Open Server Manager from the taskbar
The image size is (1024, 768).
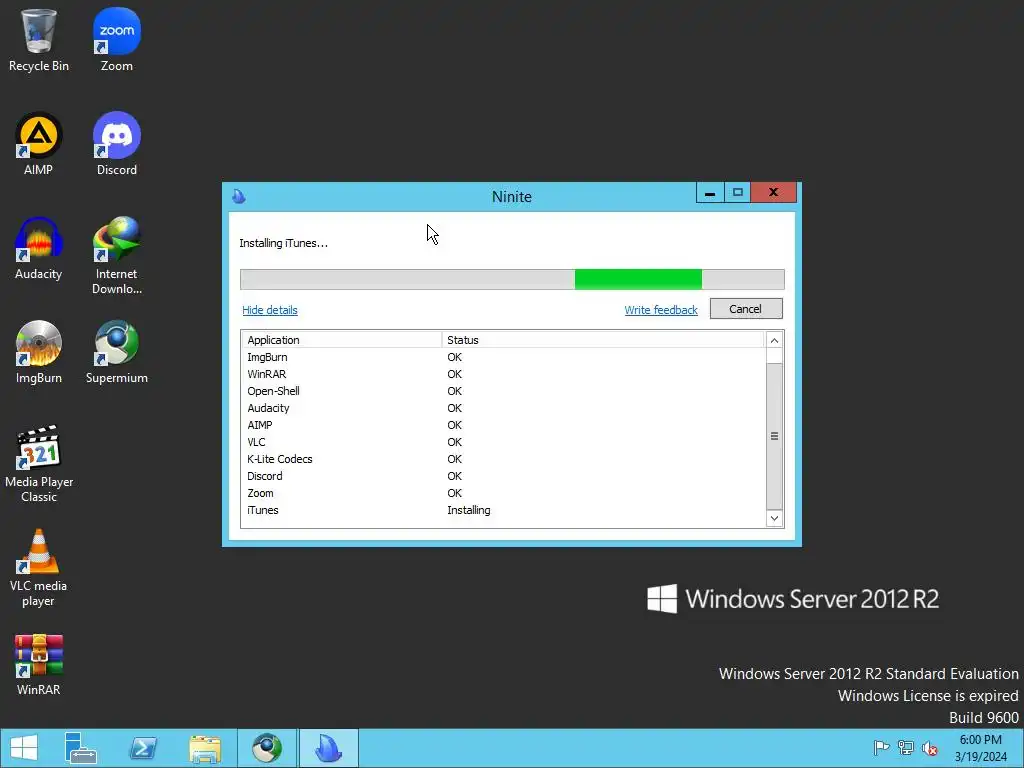pyautogui.click(x=81, y=748)
